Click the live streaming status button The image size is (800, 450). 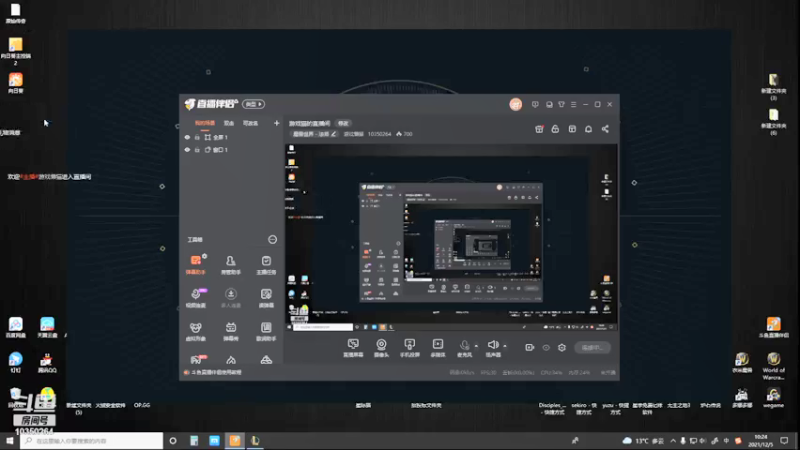point(592,347)
